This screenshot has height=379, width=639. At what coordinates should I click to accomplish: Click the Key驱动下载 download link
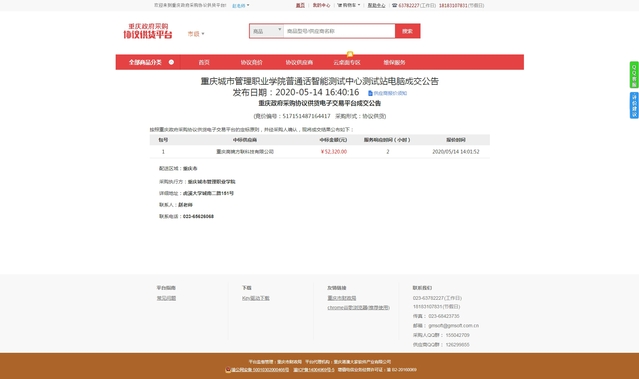pyautogui.click(x=256, y=298)
